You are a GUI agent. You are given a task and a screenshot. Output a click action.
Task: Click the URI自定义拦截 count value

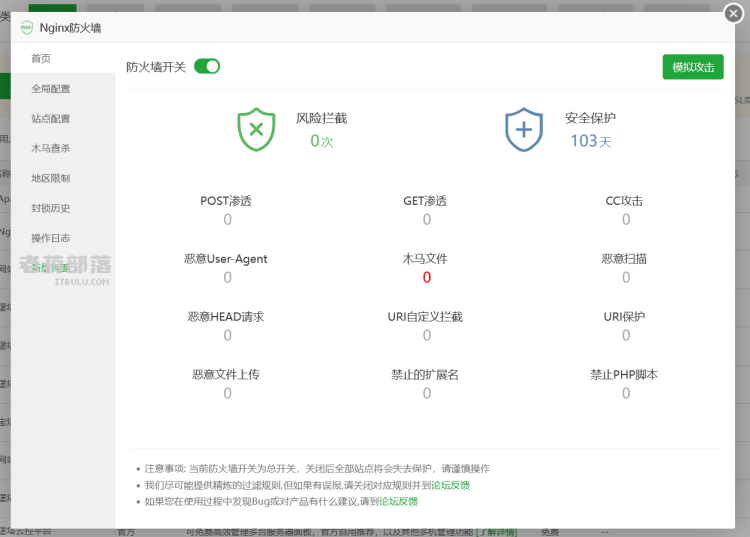pyautogui.click(x=427, y=335)
